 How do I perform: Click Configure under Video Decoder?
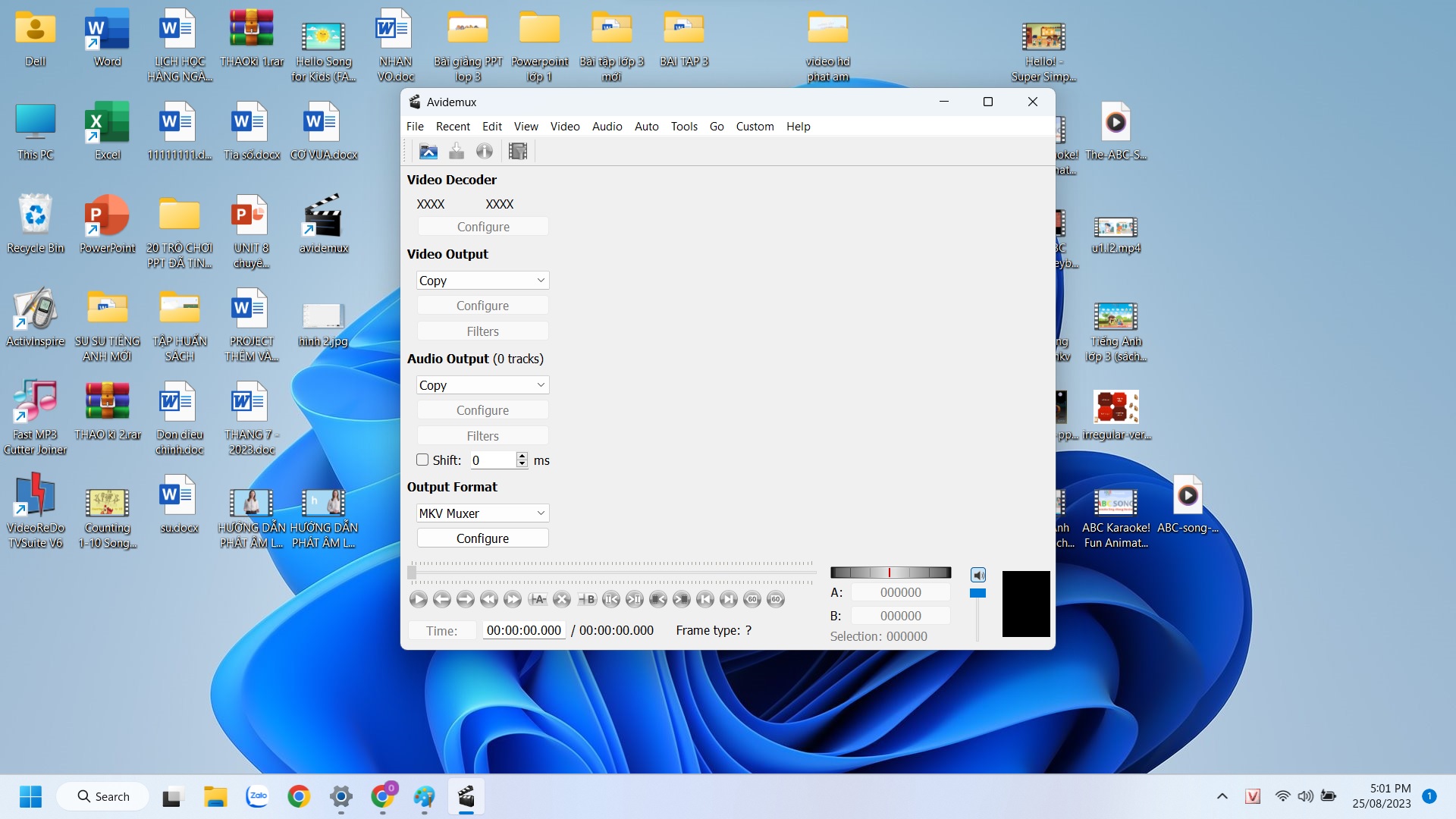tap(483, 226)
